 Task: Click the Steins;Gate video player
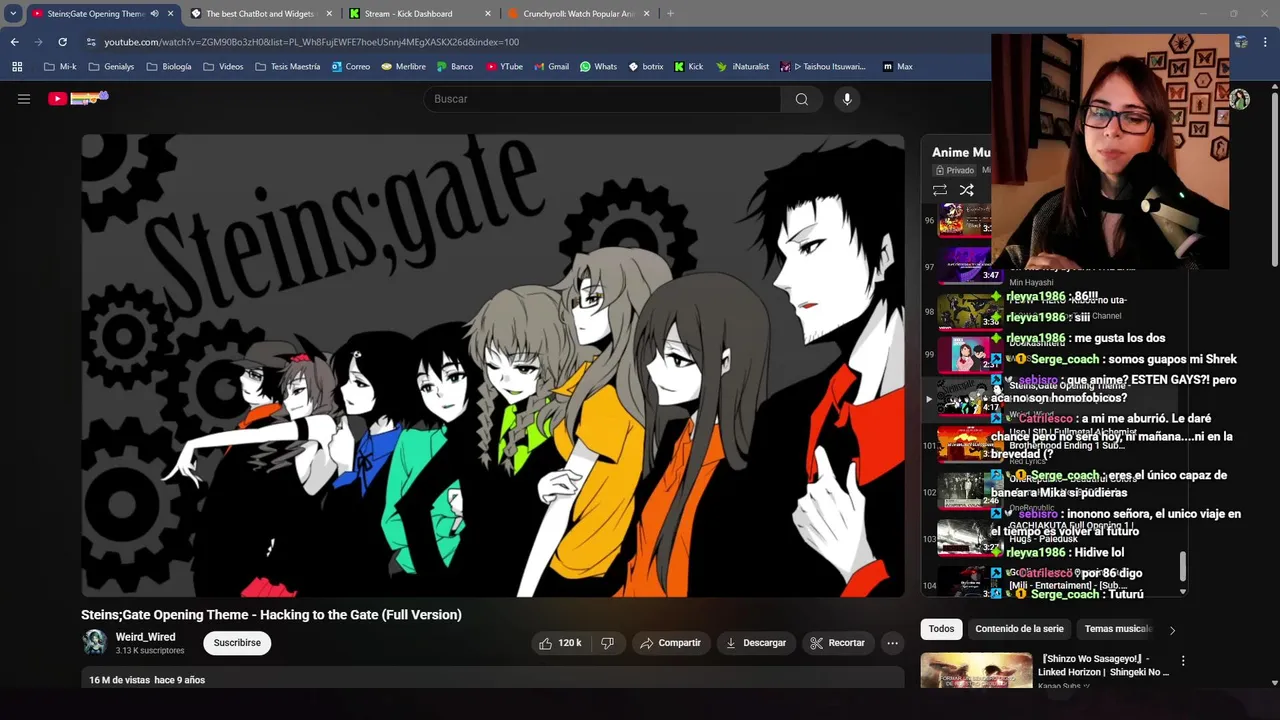[493, 365]
